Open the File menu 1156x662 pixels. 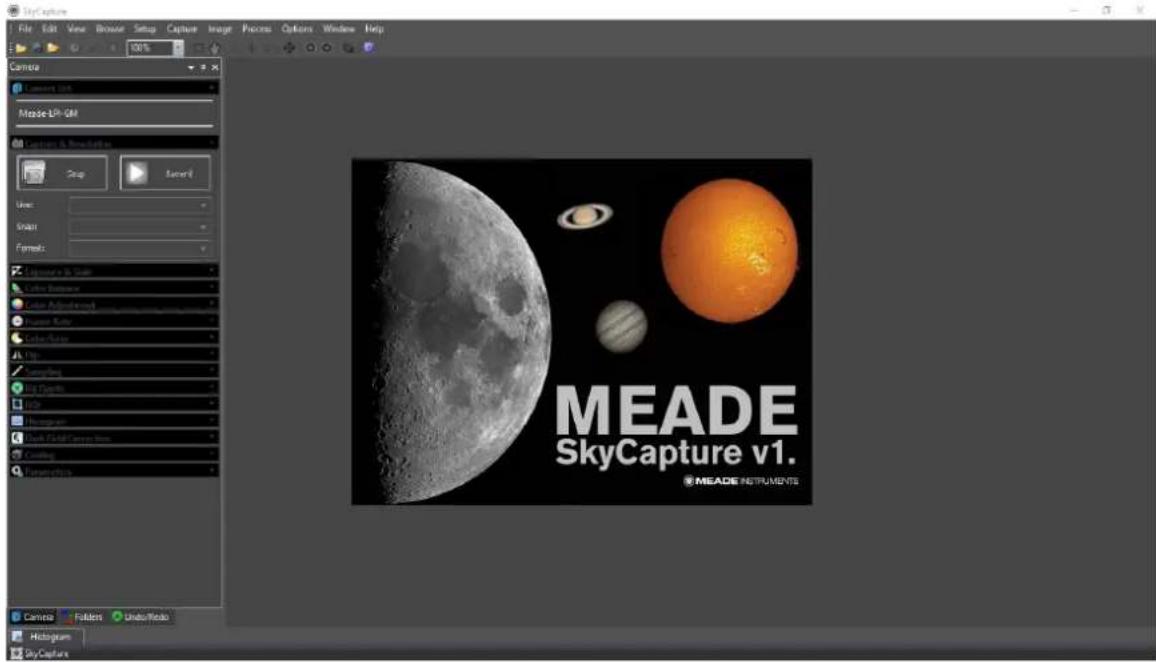[x=25, y=29]
